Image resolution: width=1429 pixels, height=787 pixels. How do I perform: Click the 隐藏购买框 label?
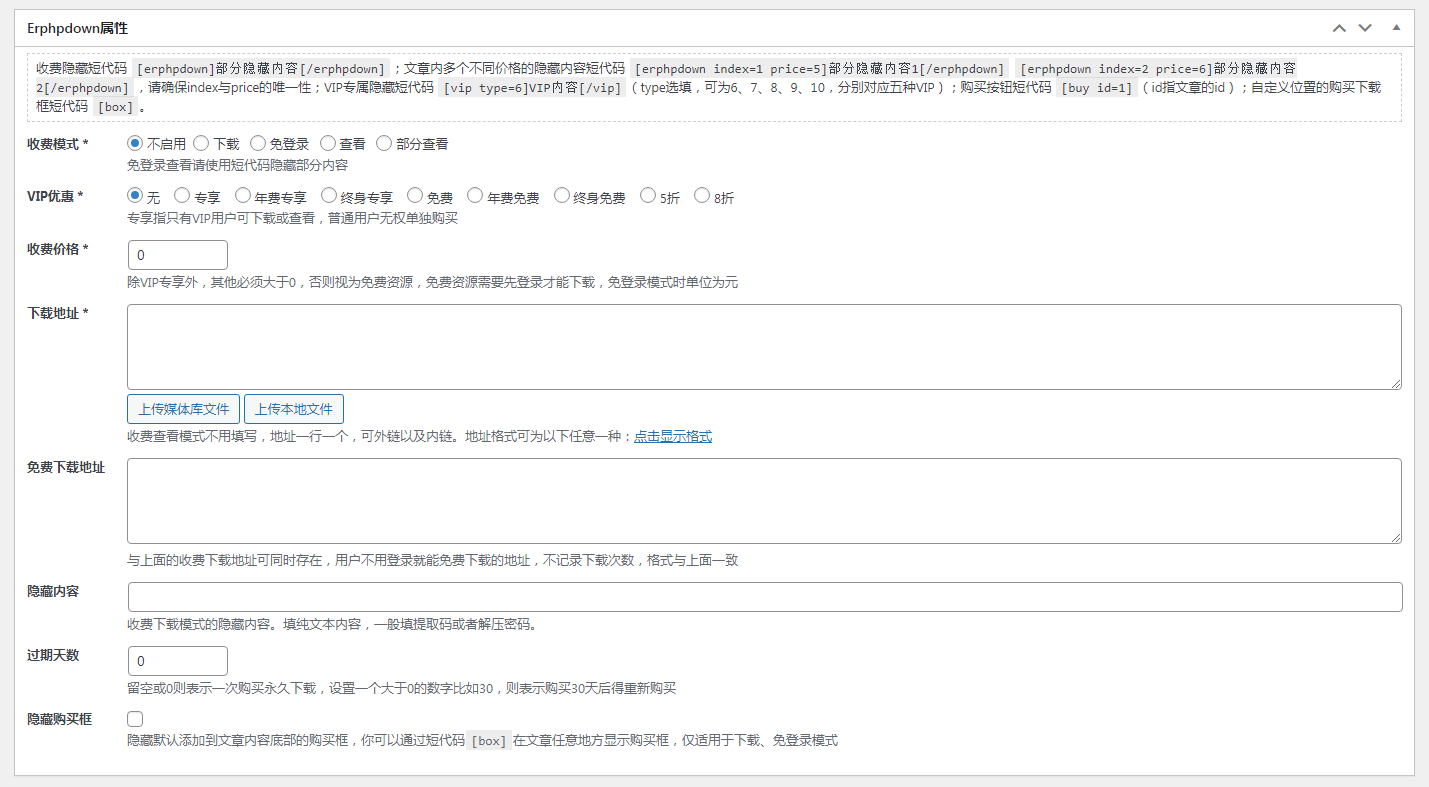(59, 719)
